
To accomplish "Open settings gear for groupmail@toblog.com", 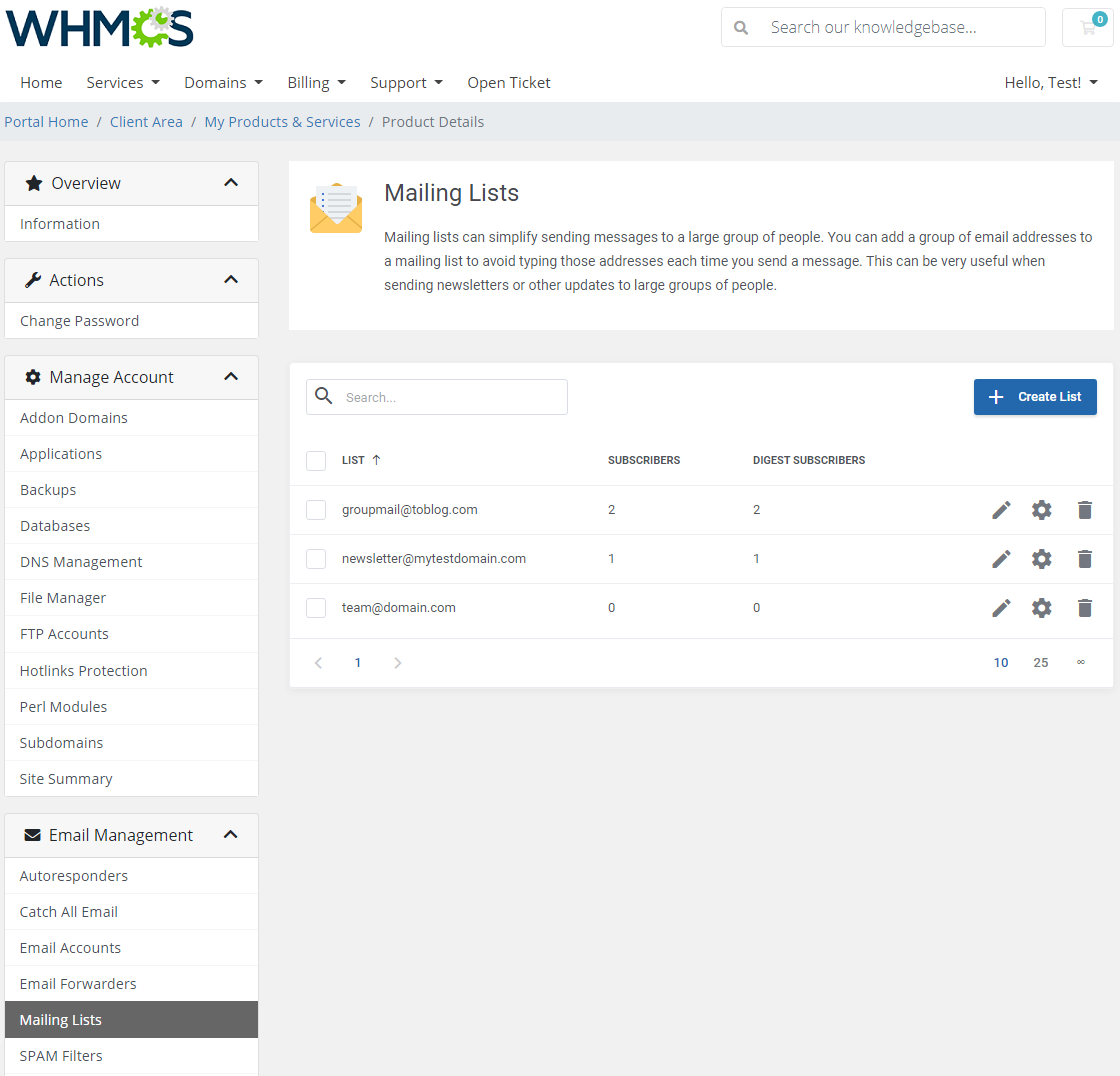I will [x=1041, y=510].
